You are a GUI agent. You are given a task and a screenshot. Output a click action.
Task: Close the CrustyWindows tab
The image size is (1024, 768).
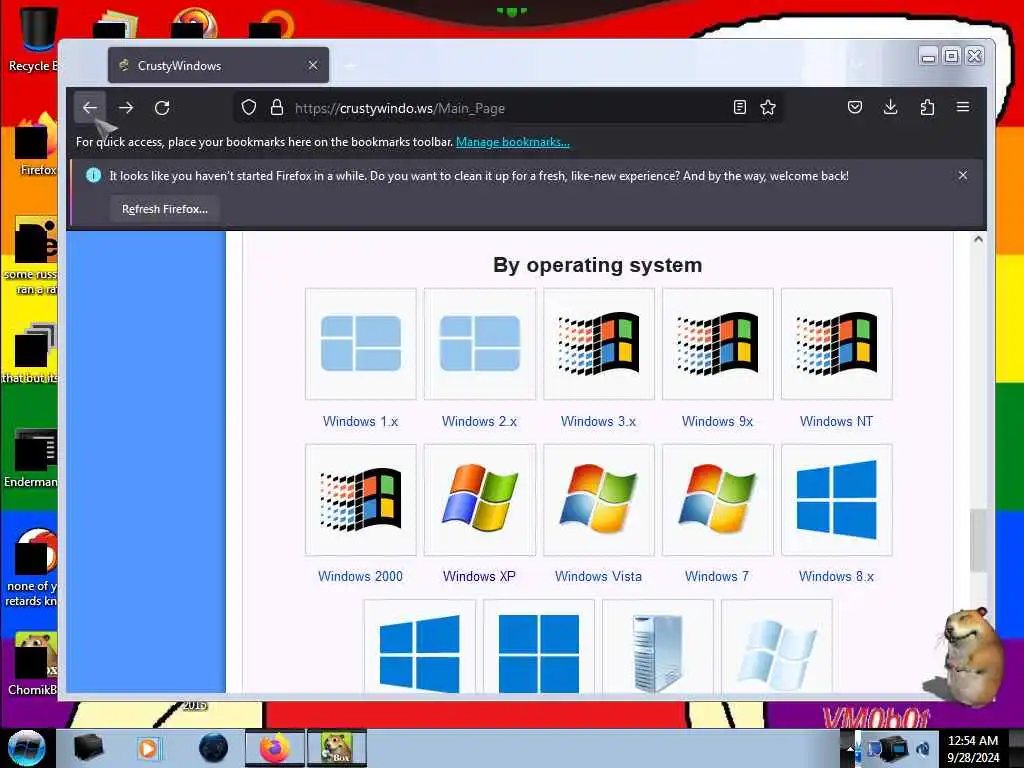point(313,65)
